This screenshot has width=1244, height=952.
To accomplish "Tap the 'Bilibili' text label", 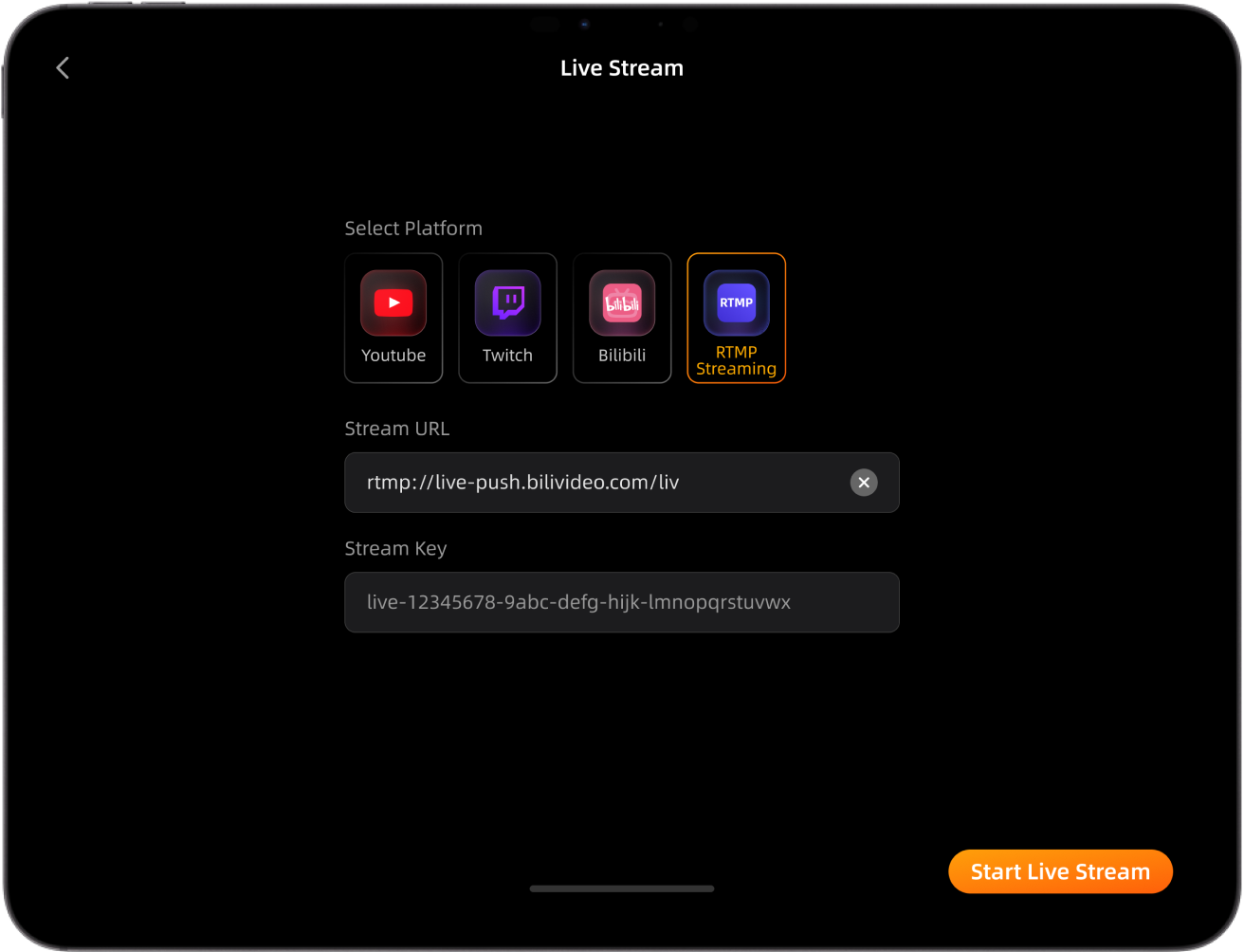I will tap(622, 356).
